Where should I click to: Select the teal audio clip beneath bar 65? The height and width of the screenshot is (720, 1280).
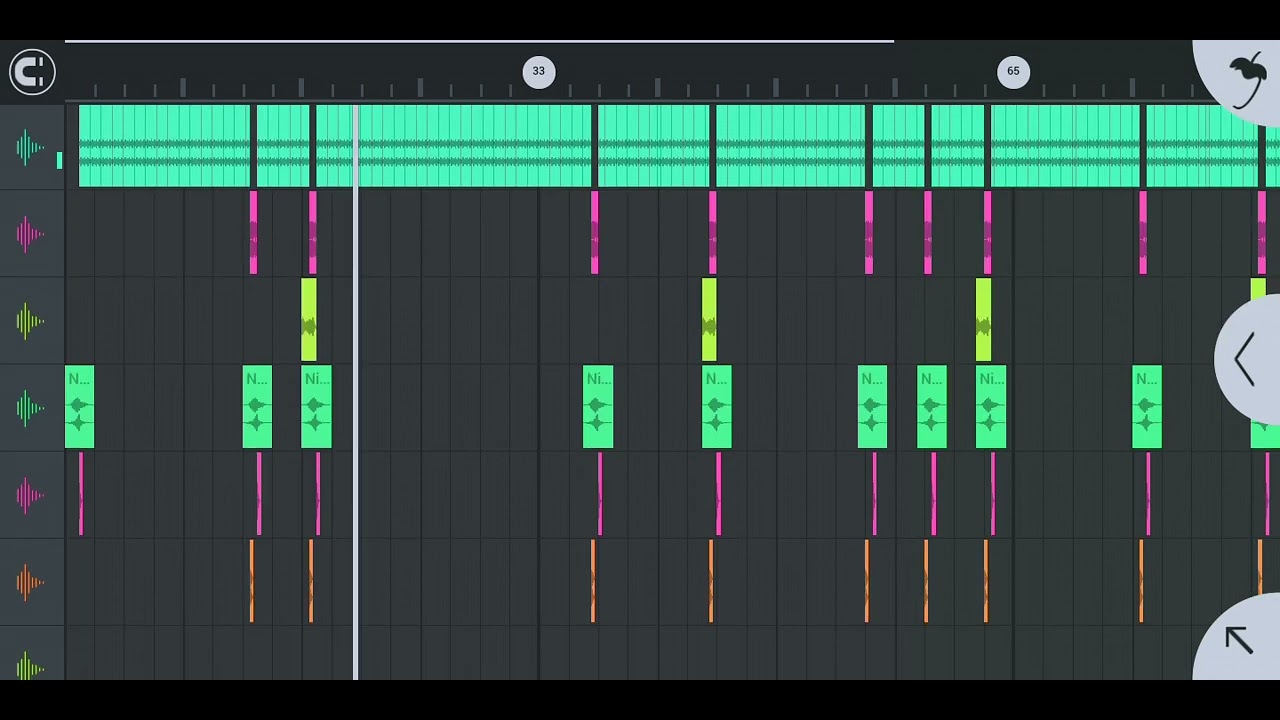point(1065,146)
